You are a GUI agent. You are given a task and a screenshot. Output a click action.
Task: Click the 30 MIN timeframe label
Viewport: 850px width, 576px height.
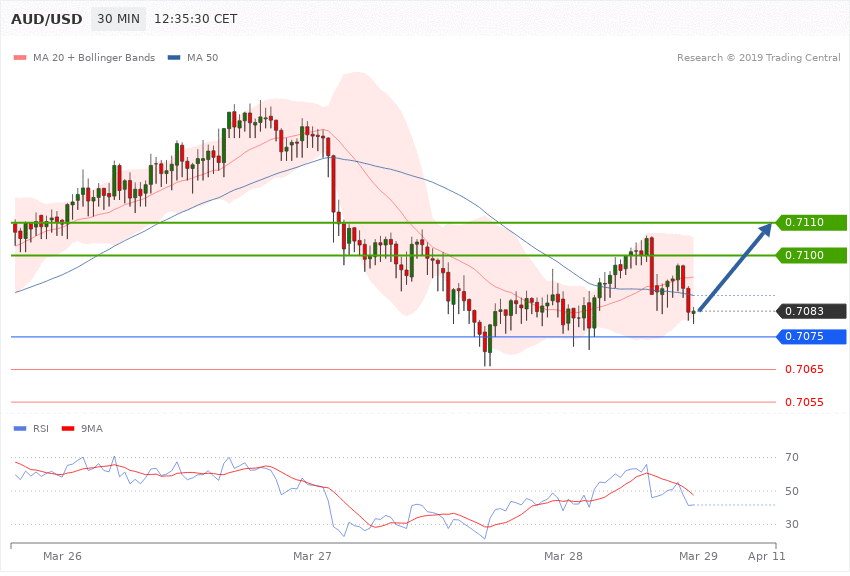pos(118,19)
